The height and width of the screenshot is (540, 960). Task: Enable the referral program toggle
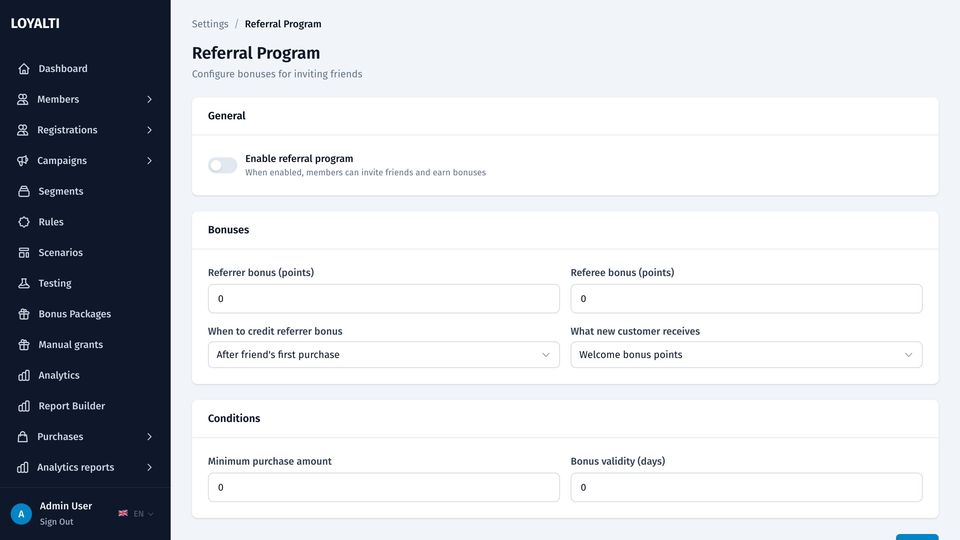pos(222,165)
